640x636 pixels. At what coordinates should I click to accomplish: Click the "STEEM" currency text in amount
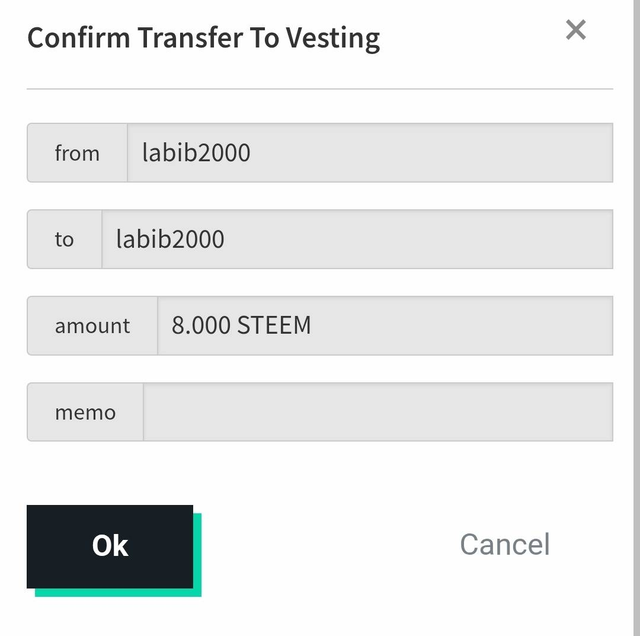(274, 325)
